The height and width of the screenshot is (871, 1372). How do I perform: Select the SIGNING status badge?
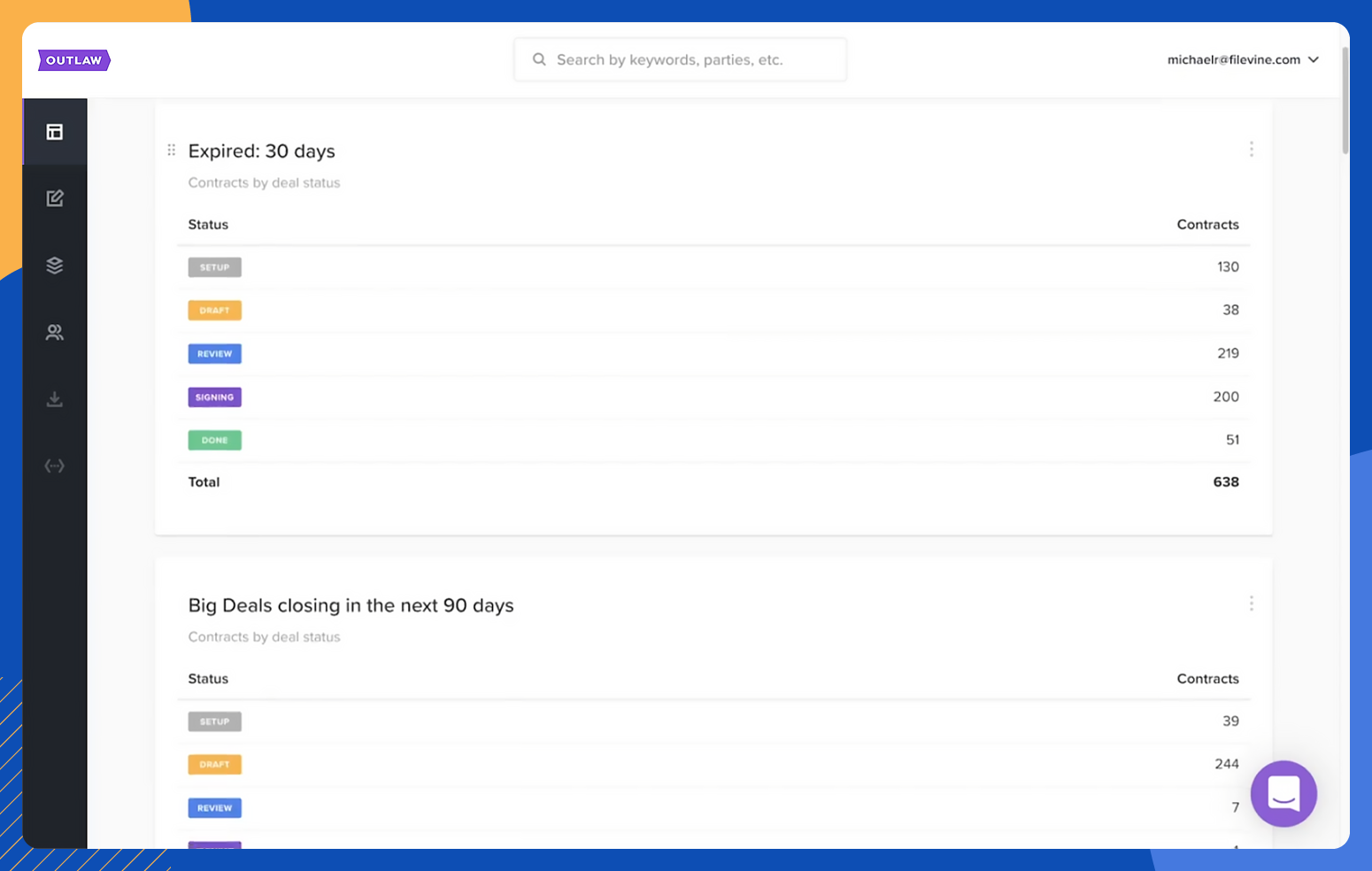click(214, 397)
